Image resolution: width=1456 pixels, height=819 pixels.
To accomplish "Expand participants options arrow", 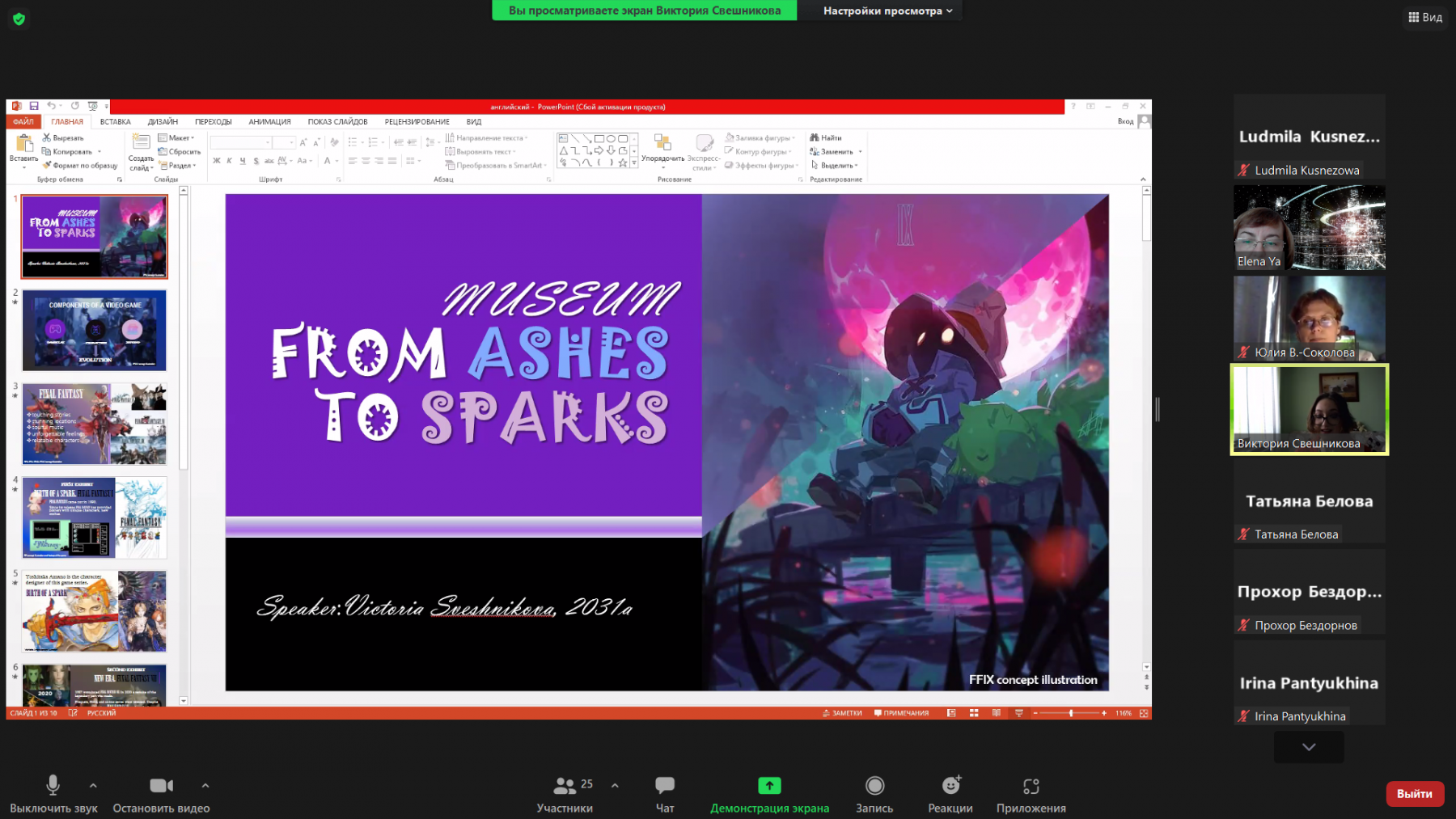I will point(615,785).
